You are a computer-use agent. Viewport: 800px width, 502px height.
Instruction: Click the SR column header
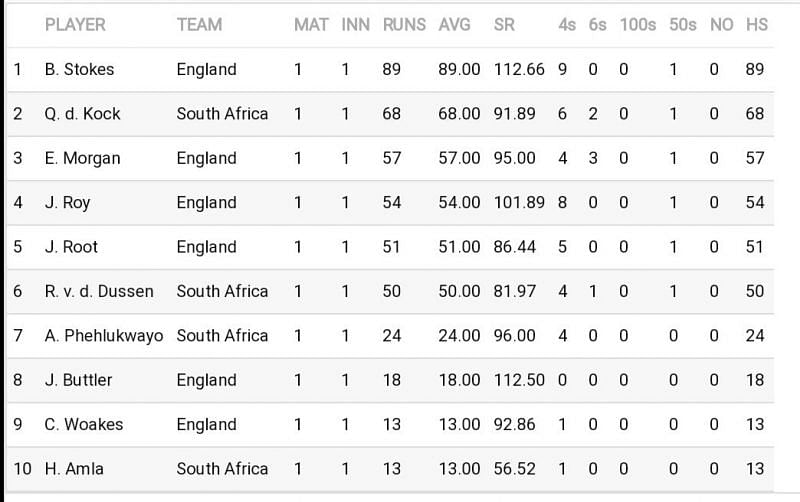point(504,24)
